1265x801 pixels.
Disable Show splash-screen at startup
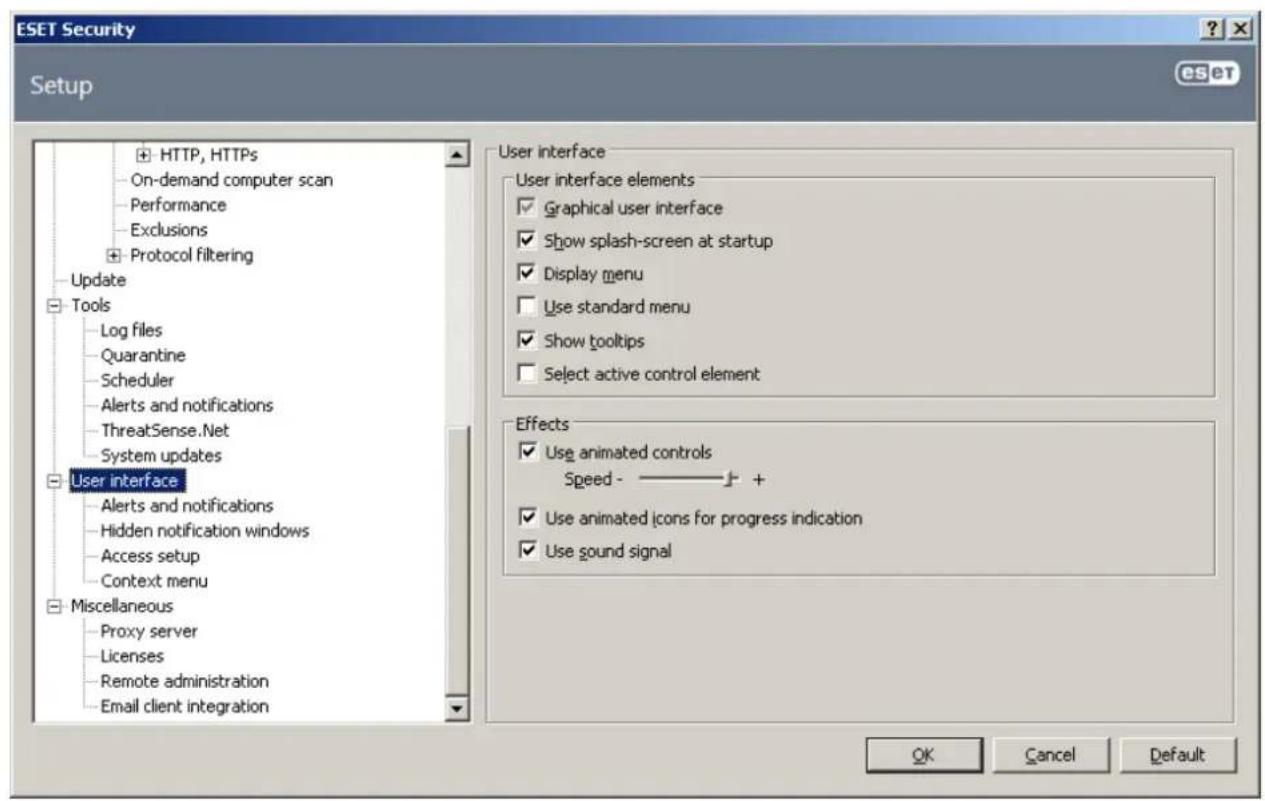click(x=527, y=241)
